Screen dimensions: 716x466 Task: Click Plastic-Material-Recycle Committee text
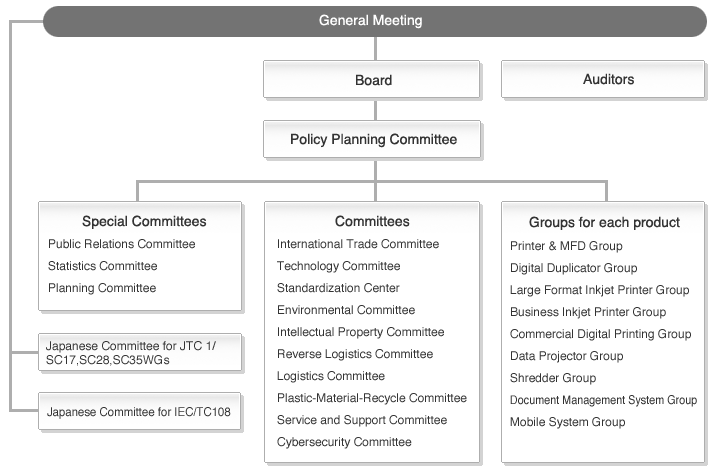coord(372,398)
